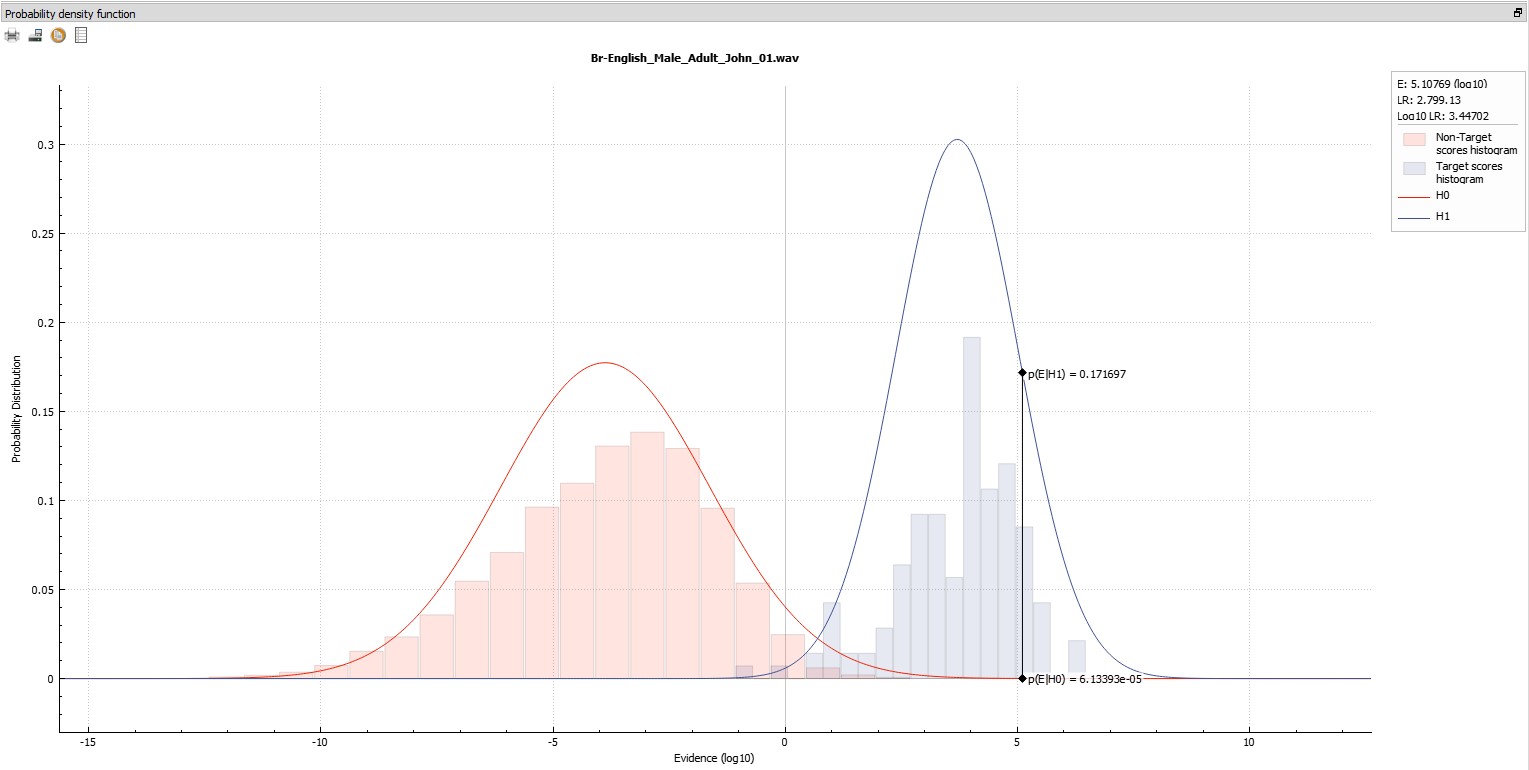Click the x-axis tick label -10

point(320,744)
